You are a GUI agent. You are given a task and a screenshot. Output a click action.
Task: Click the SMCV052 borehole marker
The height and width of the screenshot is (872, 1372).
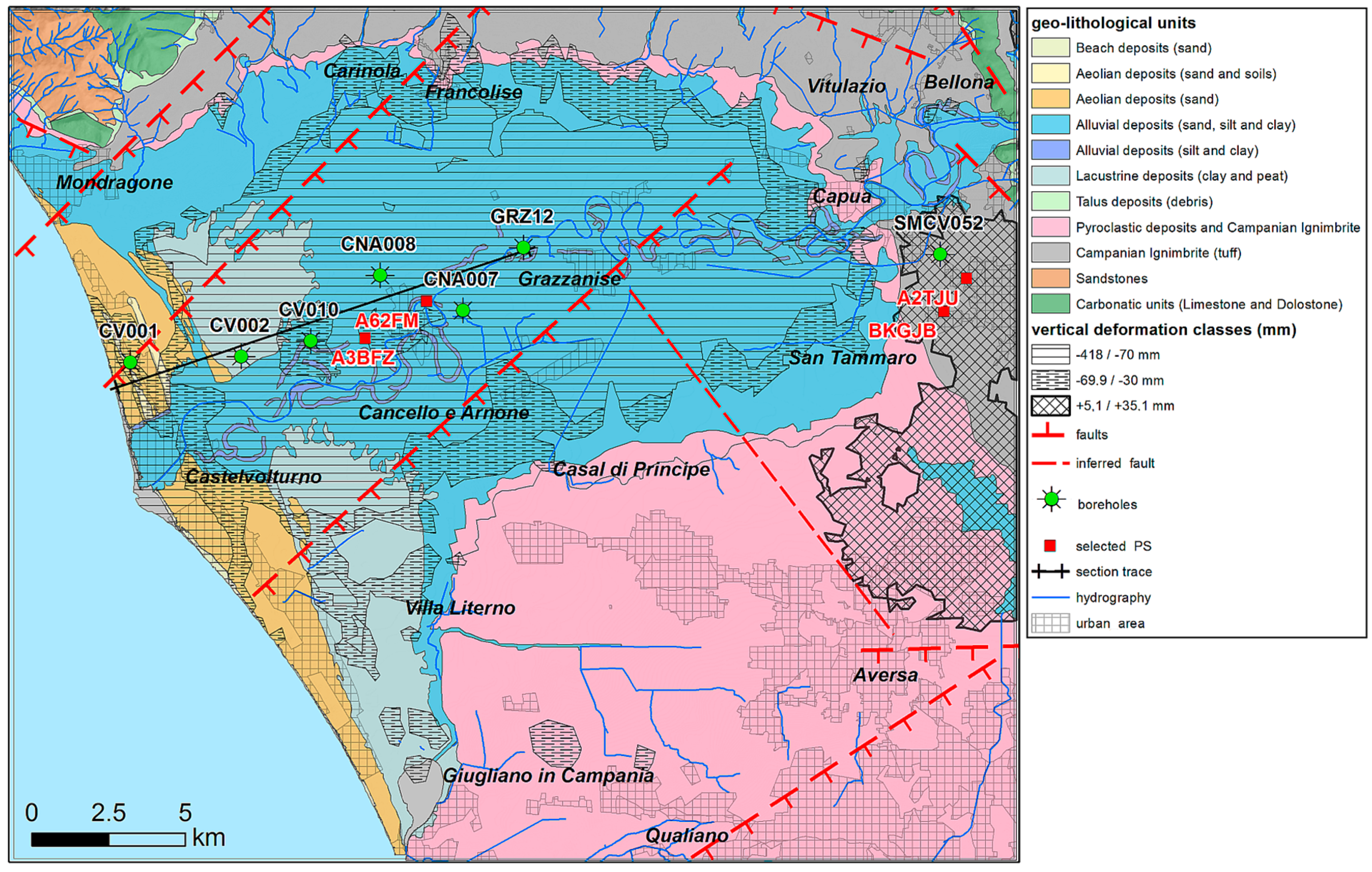coord(939,254)
